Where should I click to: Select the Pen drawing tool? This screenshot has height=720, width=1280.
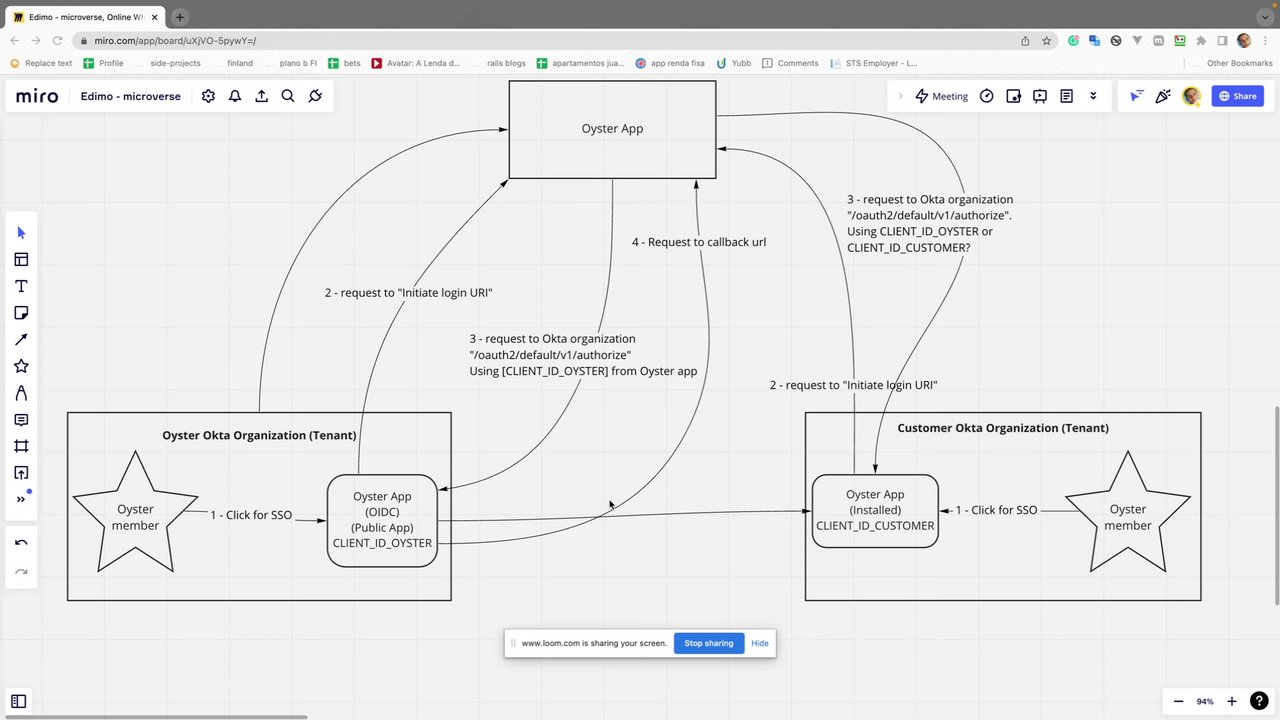click(x=21, y=393)
